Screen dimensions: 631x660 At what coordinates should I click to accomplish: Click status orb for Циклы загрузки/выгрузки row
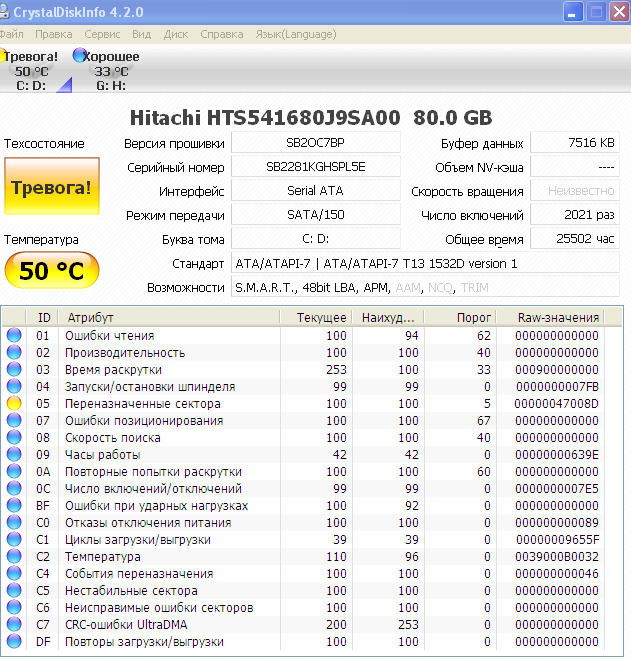point(14,540)
